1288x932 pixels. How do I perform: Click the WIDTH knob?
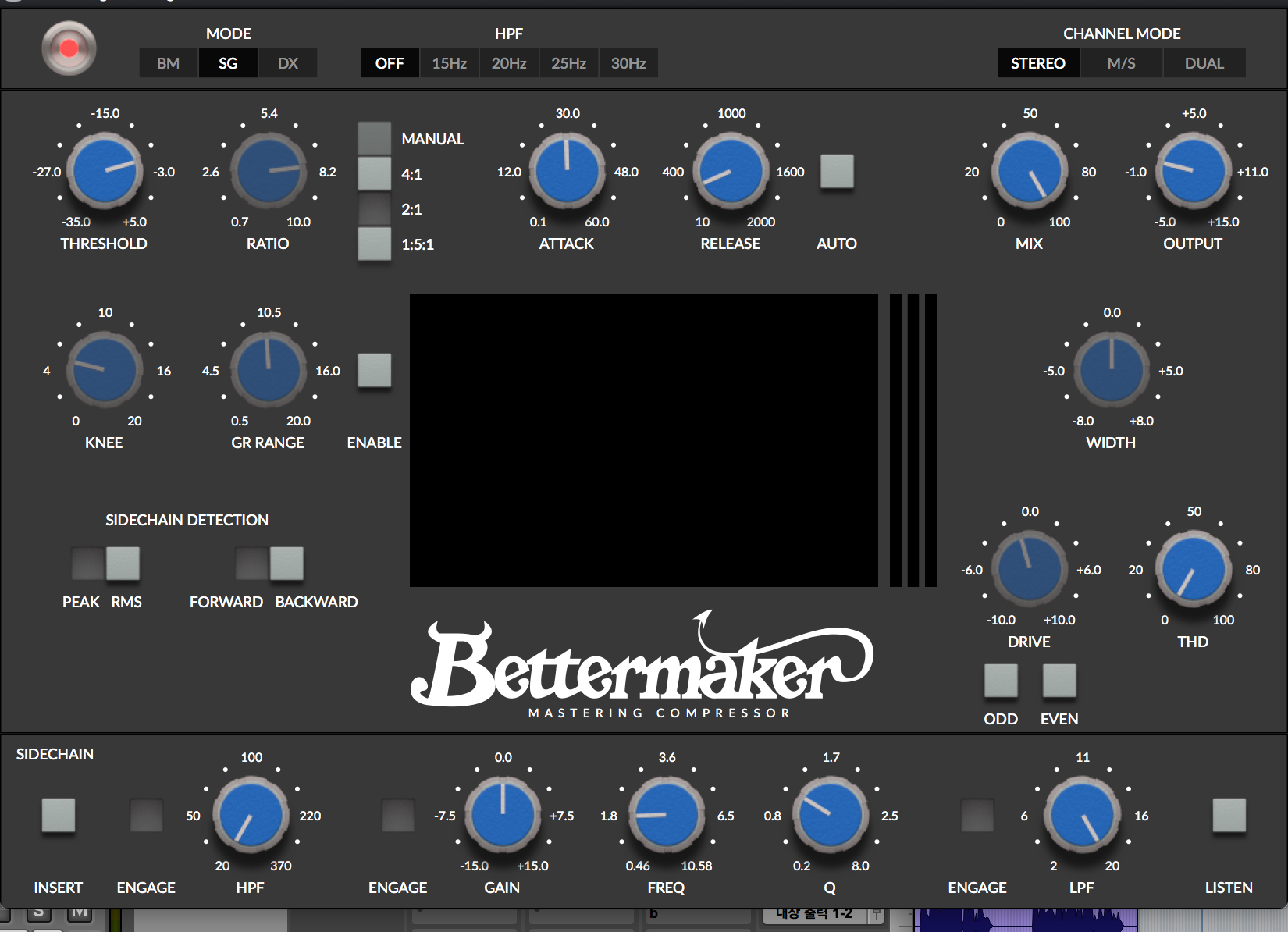(x=1112, y=370)
